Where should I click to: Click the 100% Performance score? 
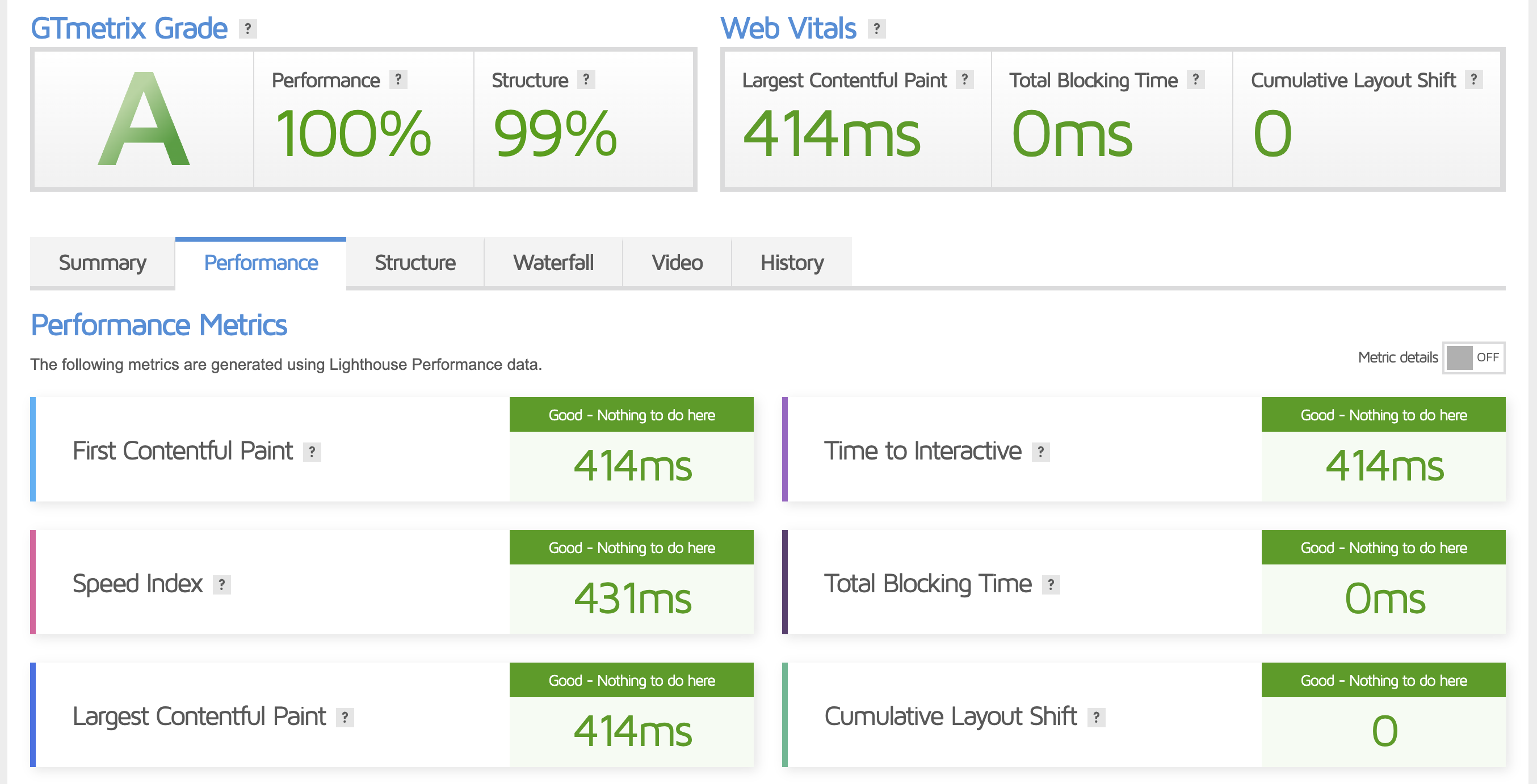353,133
